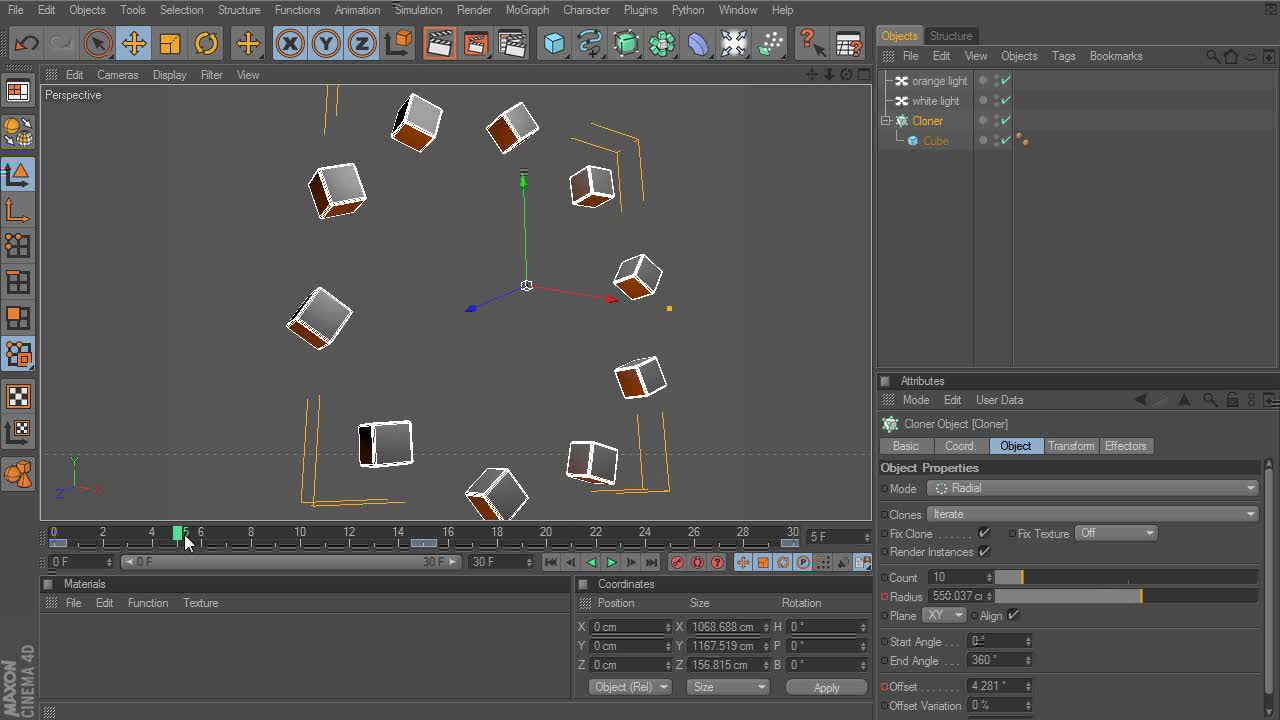
Task: Click the Render to Picture Viewer icon
Action: 476,43
